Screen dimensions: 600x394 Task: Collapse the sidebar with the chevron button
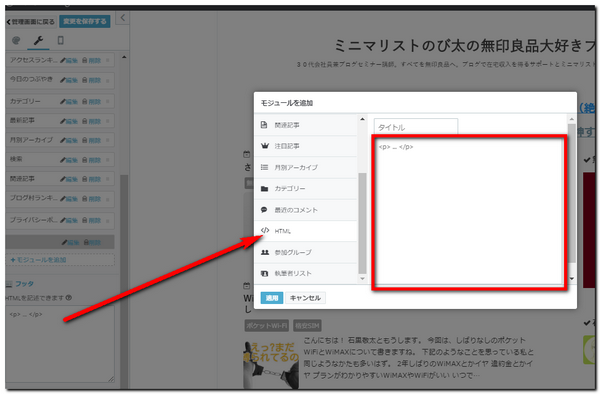[122, 18]
